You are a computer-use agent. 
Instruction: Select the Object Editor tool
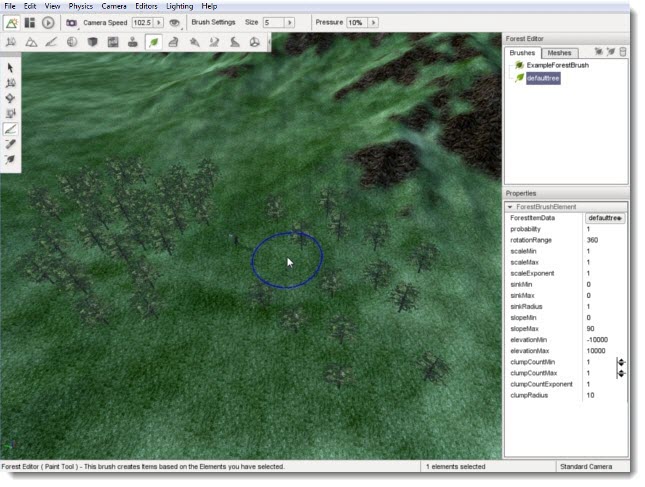pyautogui.click(x=11, y=42)
